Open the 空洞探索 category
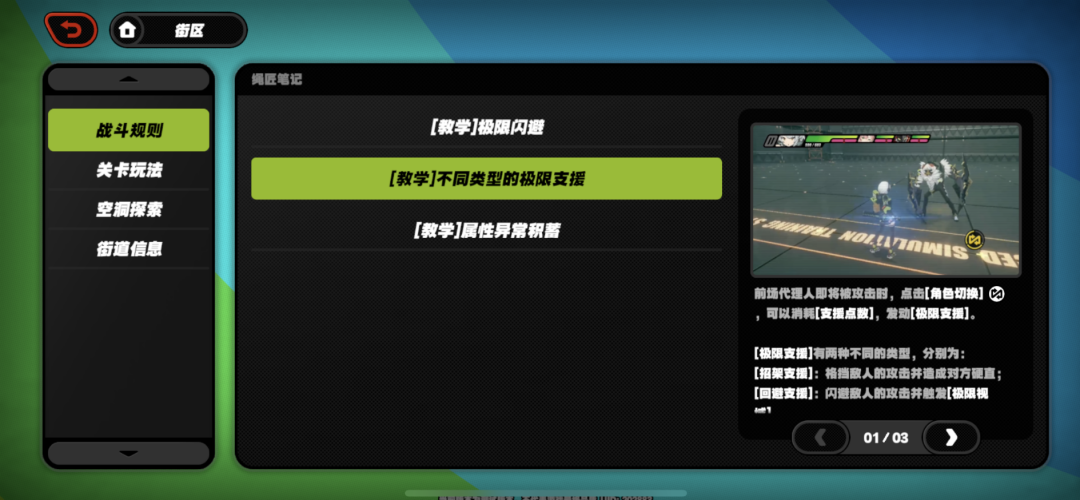The height and width of the screenshot is (500, 1080). 129,209
